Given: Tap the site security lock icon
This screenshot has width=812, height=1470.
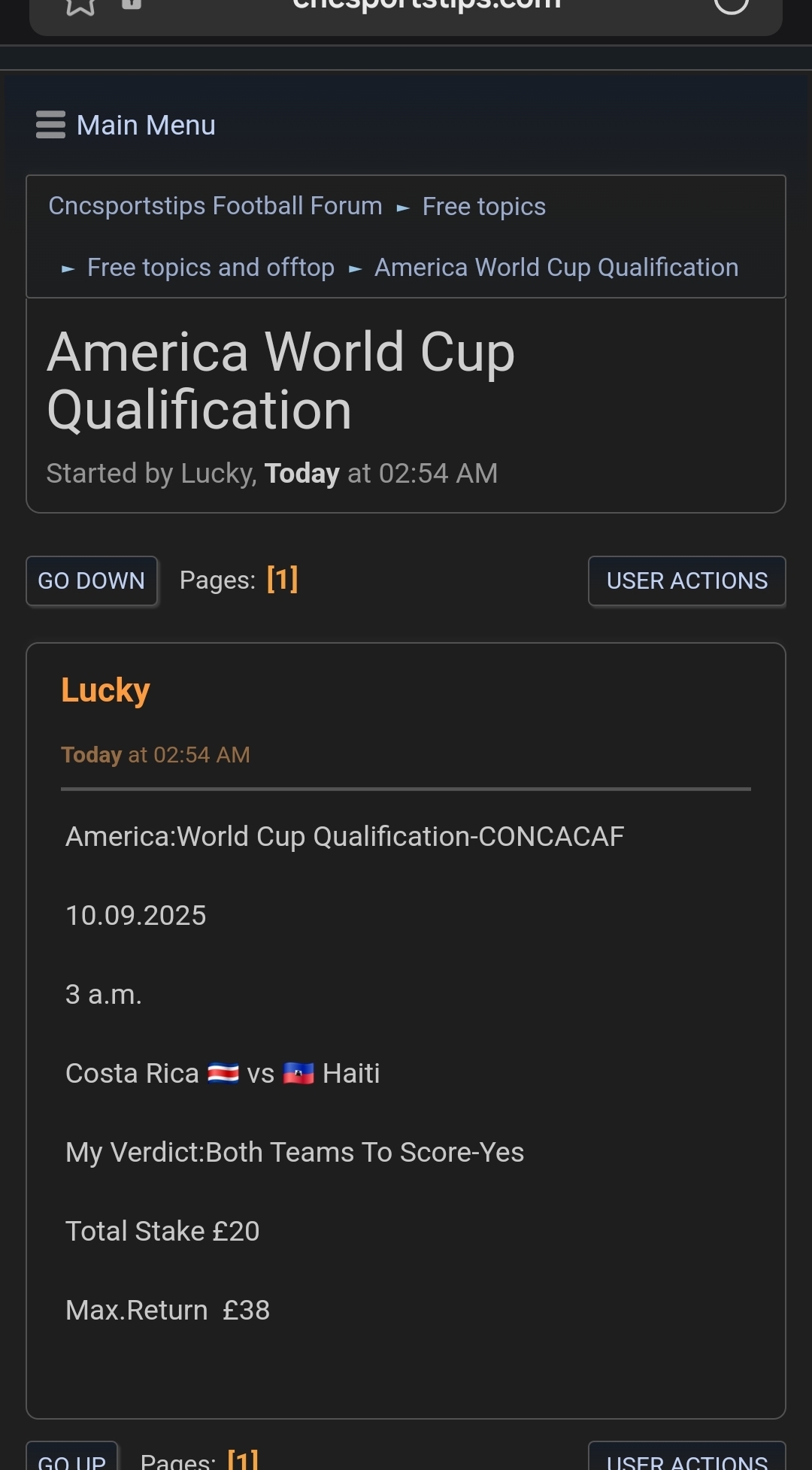Looking at the screenshot, I should [132, 4].
